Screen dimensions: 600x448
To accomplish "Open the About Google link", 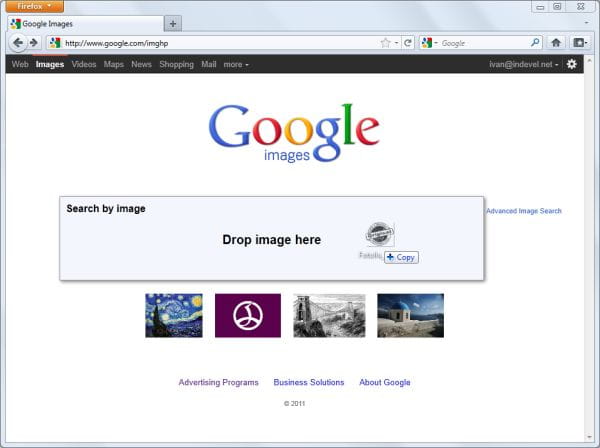I will 385,382.
